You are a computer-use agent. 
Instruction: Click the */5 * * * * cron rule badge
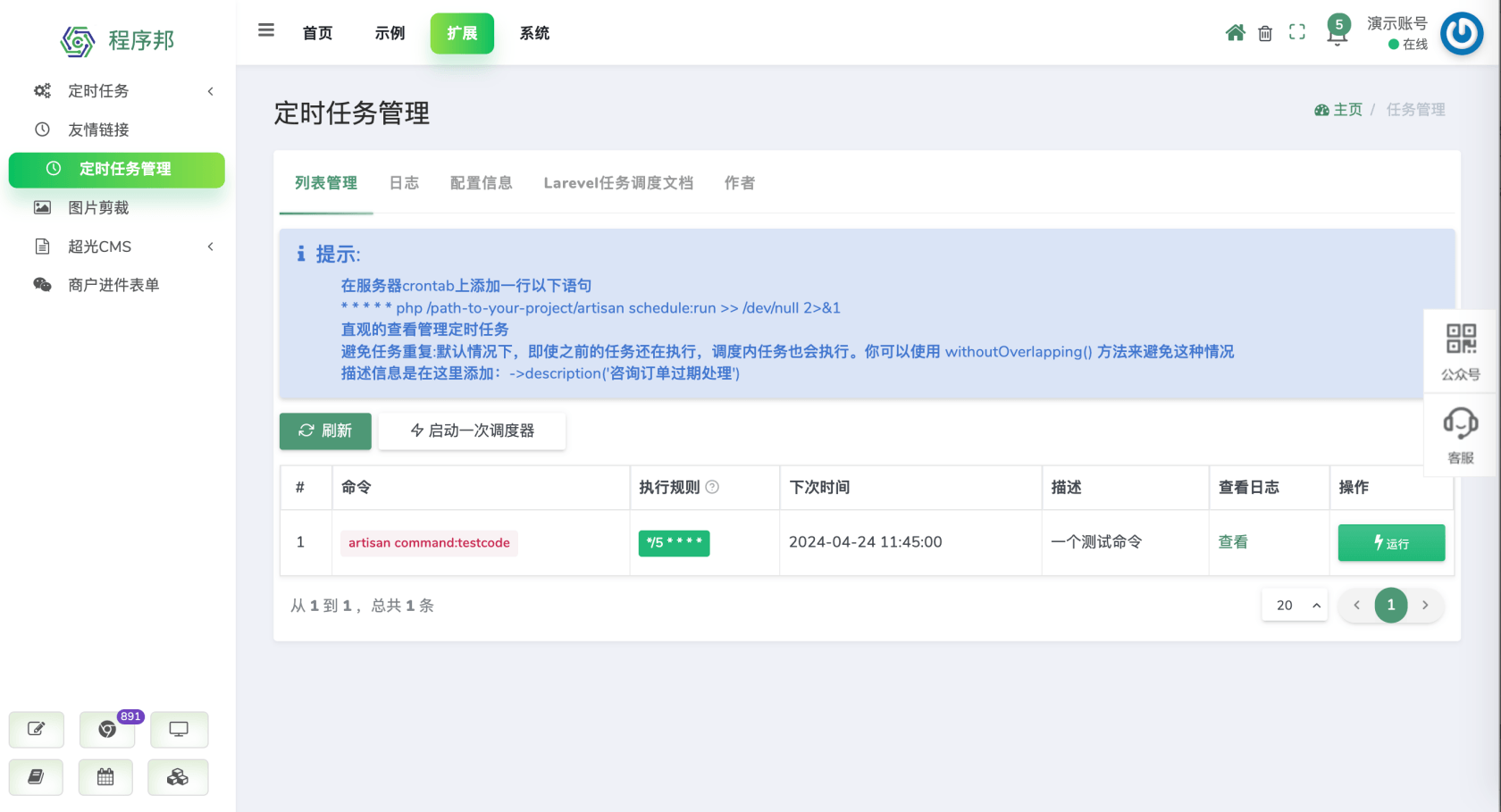(x=675, y=542)
